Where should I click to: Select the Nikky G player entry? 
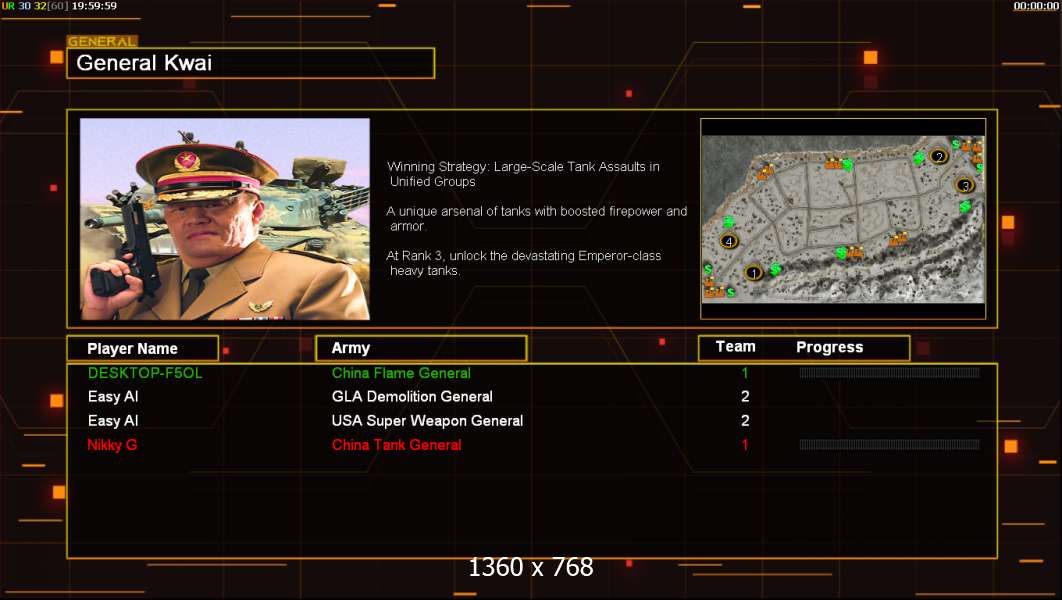(x=112, y=445)
